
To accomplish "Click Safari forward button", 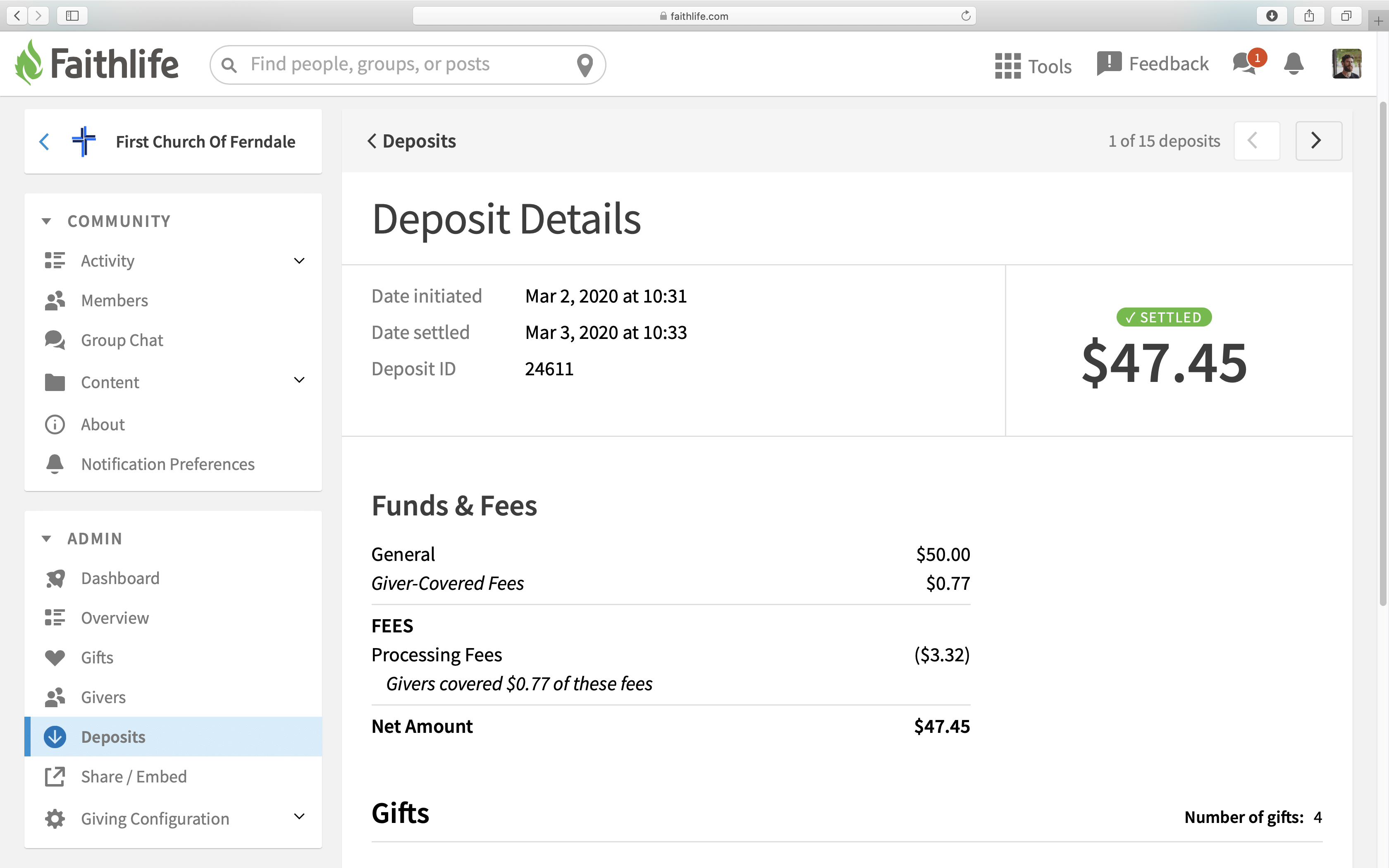I will pos(38,16).
